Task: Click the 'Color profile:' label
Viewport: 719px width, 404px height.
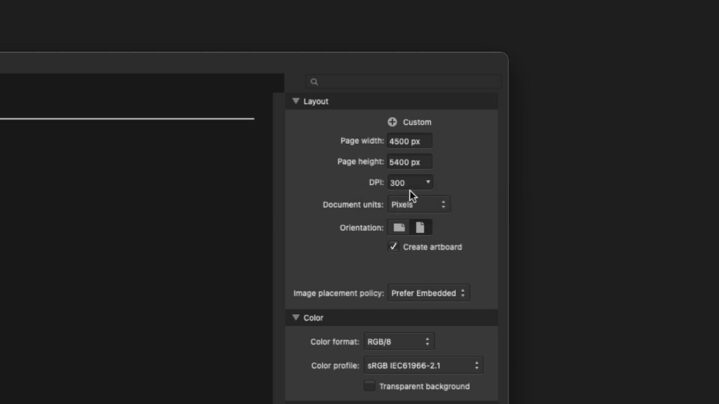Action: tap(335, 365)
